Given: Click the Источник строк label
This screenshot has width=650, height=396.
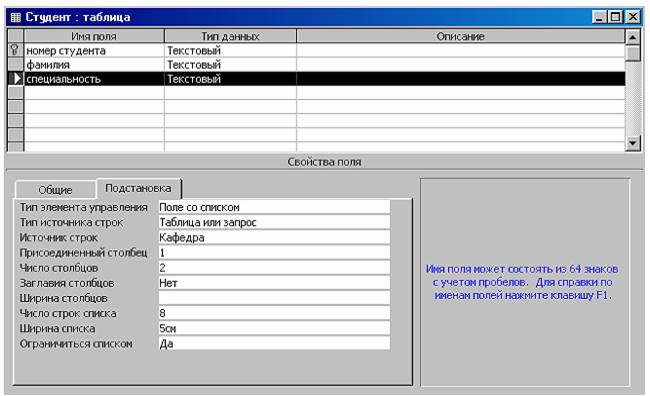Looking at the screenshot, I should [x=59, y=238].
